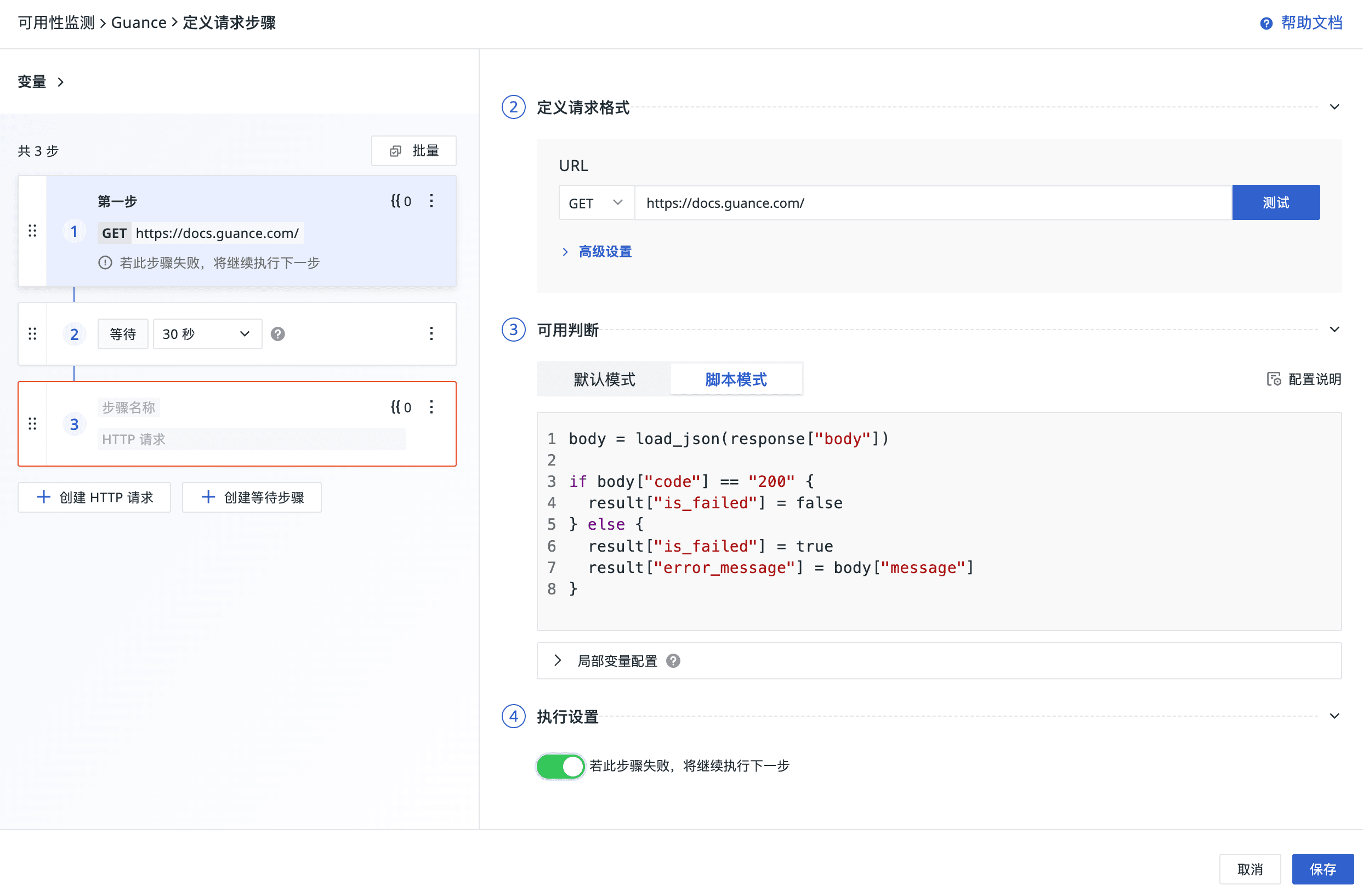Toggle continue-on-failure switch off

pos(560,766)
